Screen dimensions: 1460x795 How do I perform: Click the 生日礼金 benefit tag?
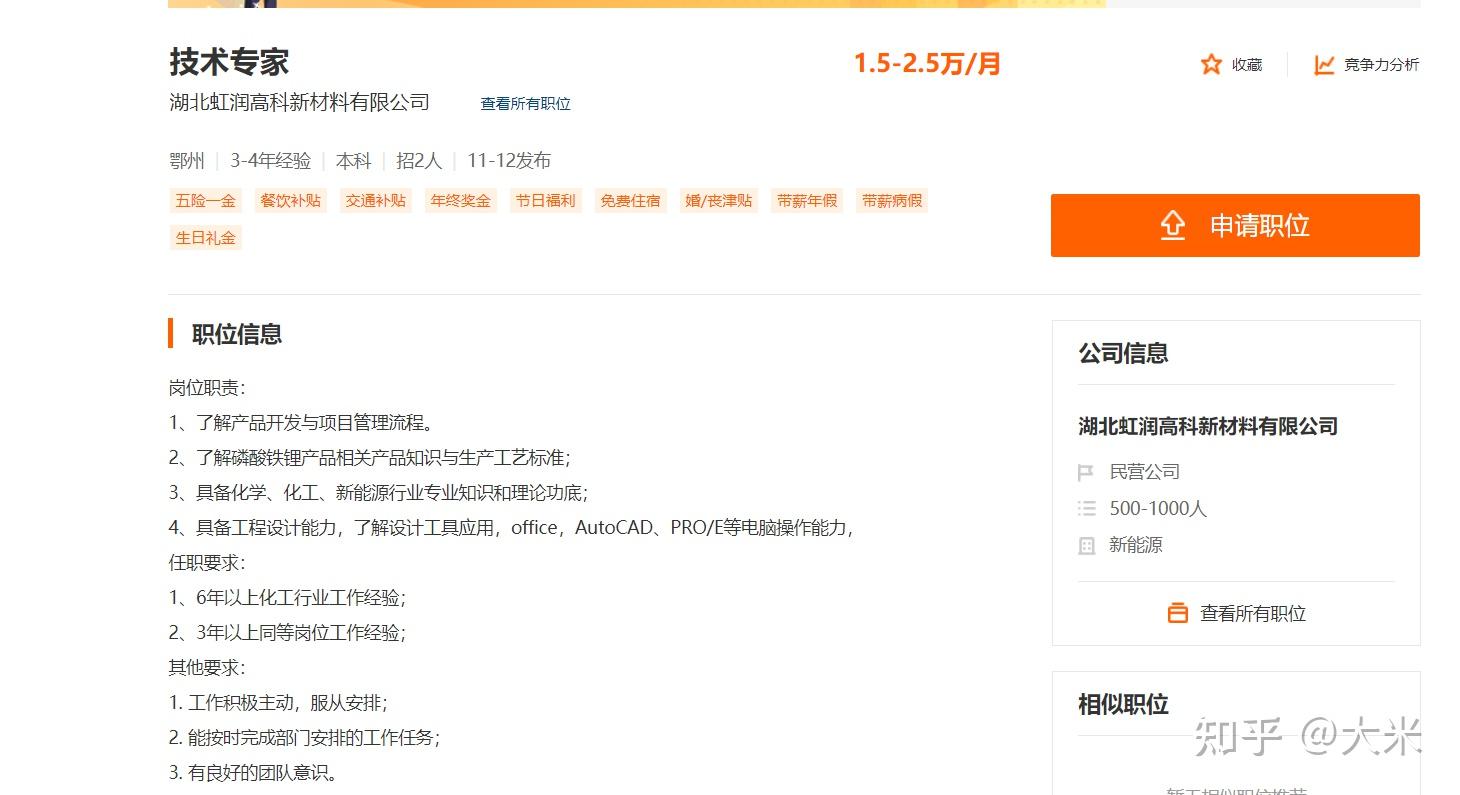[x=205, y=237]
